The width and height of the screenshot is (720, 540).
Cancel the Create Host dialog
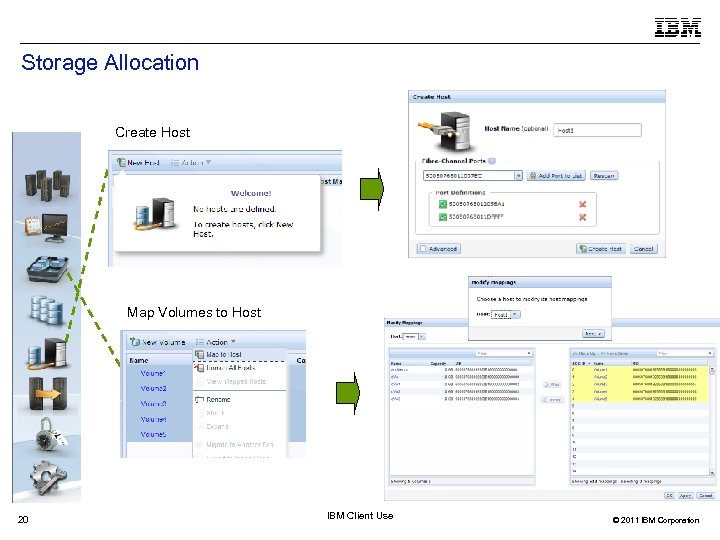coord(643,249)
